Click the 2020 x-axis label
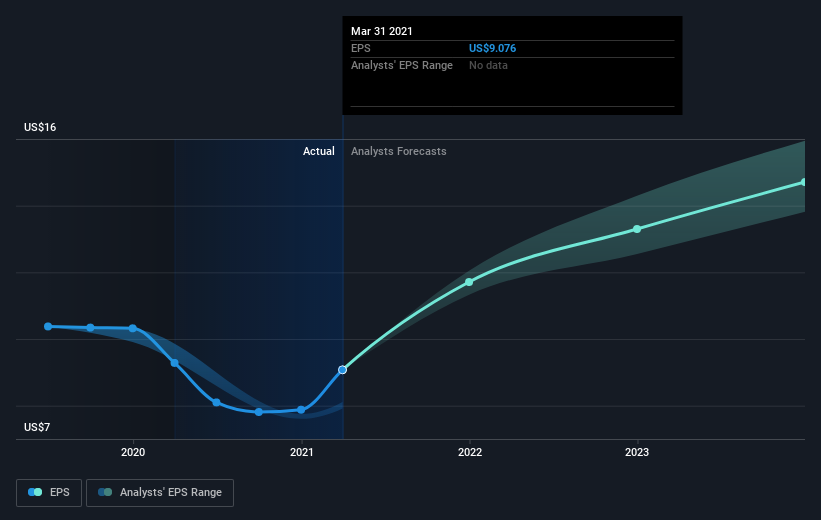The height and width of the screenshot is (520, 821). point(133,452)
